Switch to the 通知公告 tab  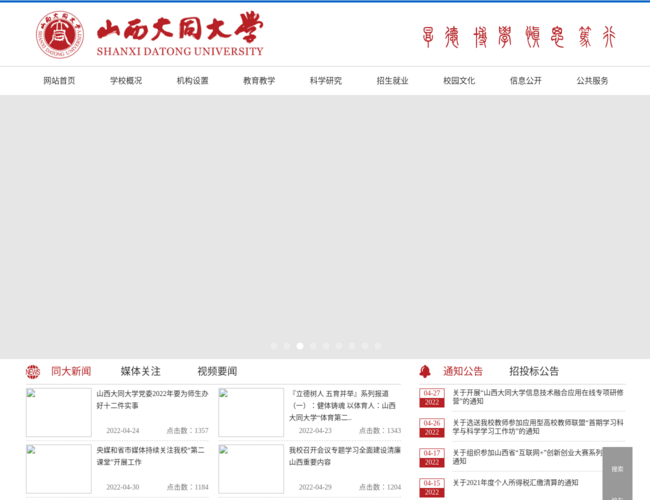pos(463,371)
